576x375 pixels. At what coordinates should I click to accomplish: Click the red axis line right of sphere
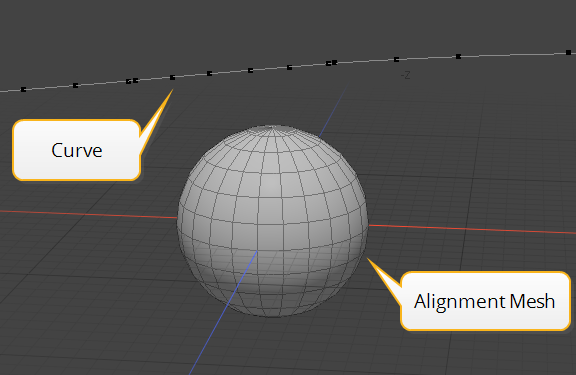pyautogui.click(x=472, y=229)
